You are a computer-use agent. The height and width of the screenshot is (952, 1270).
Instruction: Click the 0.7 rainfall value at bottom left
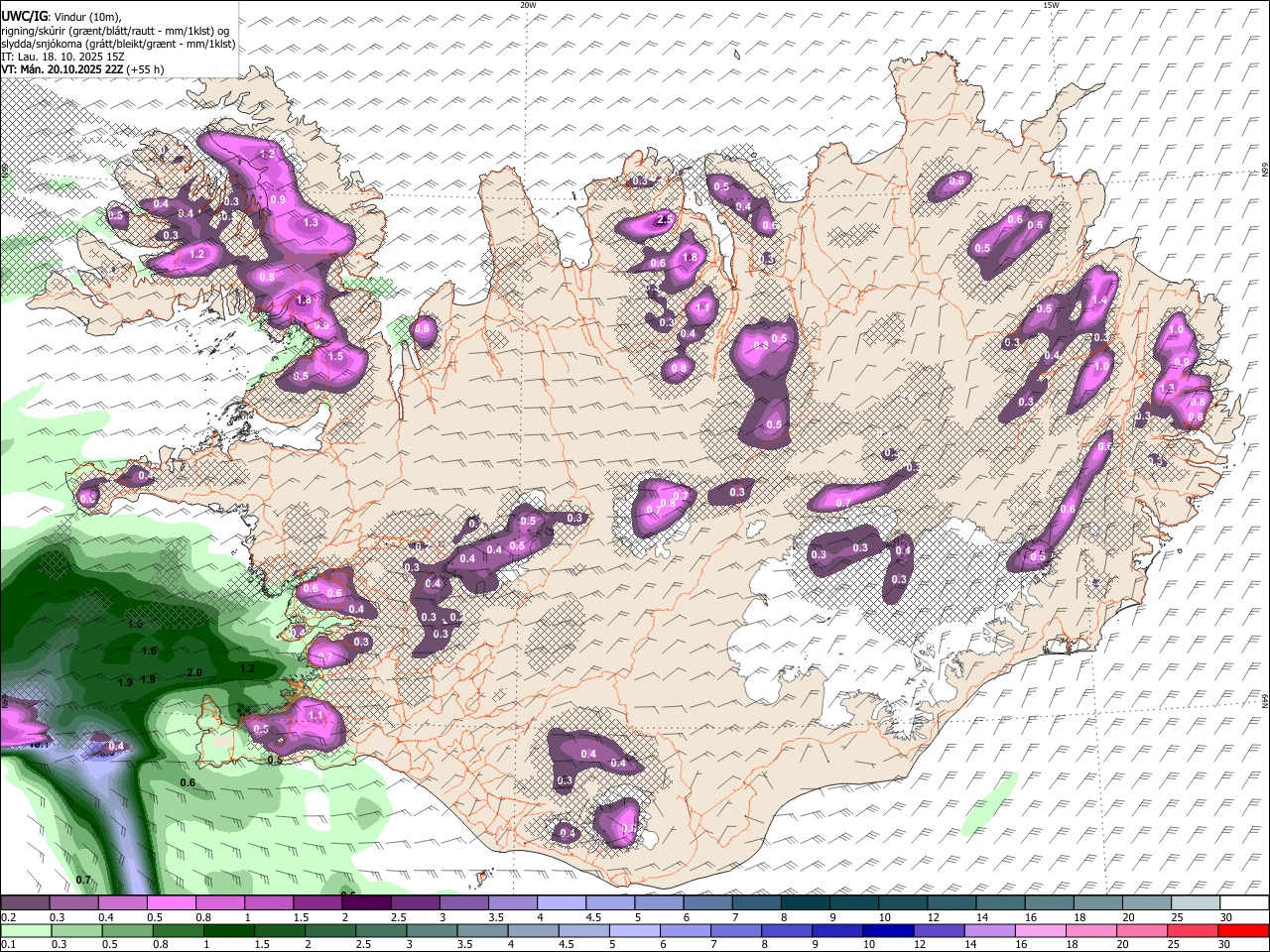coord(83,880)
